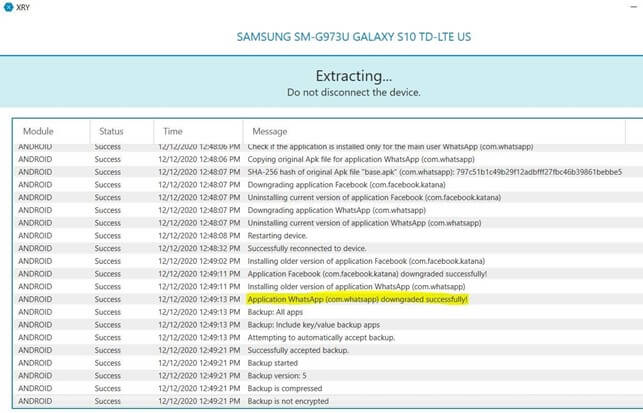Sort by the Time column header
643x413 pixels.
click(173, 131)
